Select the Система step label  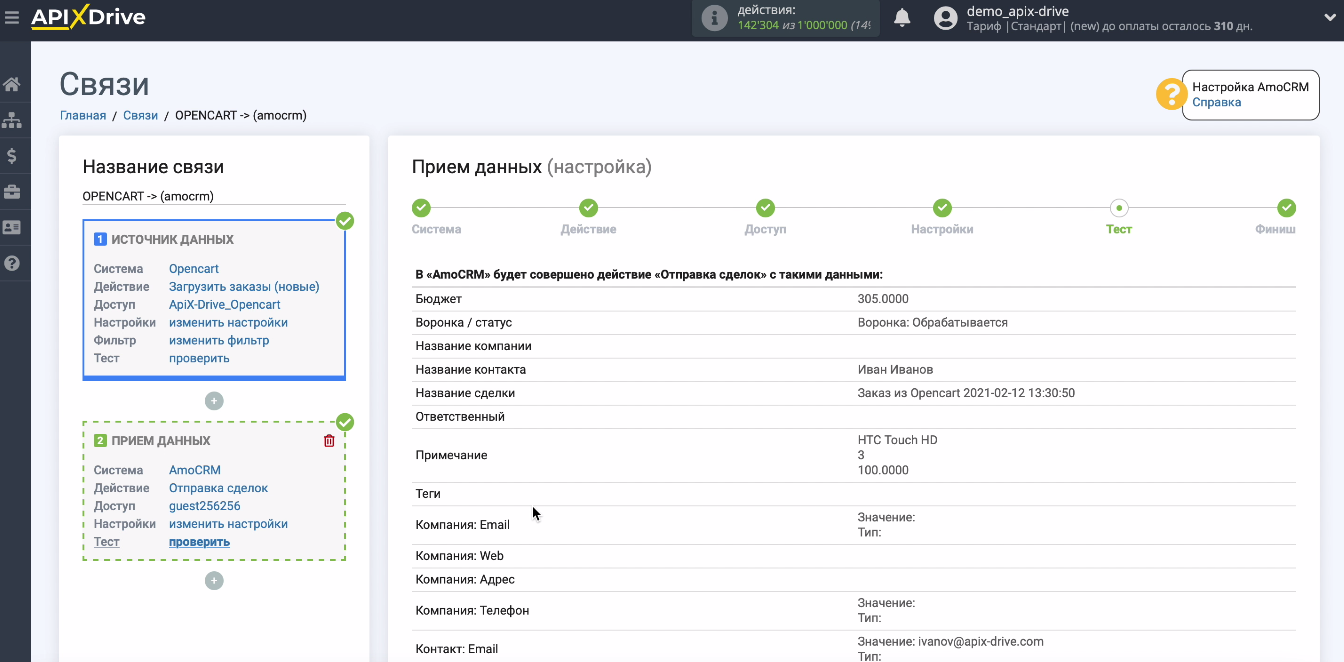coord(437,229)
